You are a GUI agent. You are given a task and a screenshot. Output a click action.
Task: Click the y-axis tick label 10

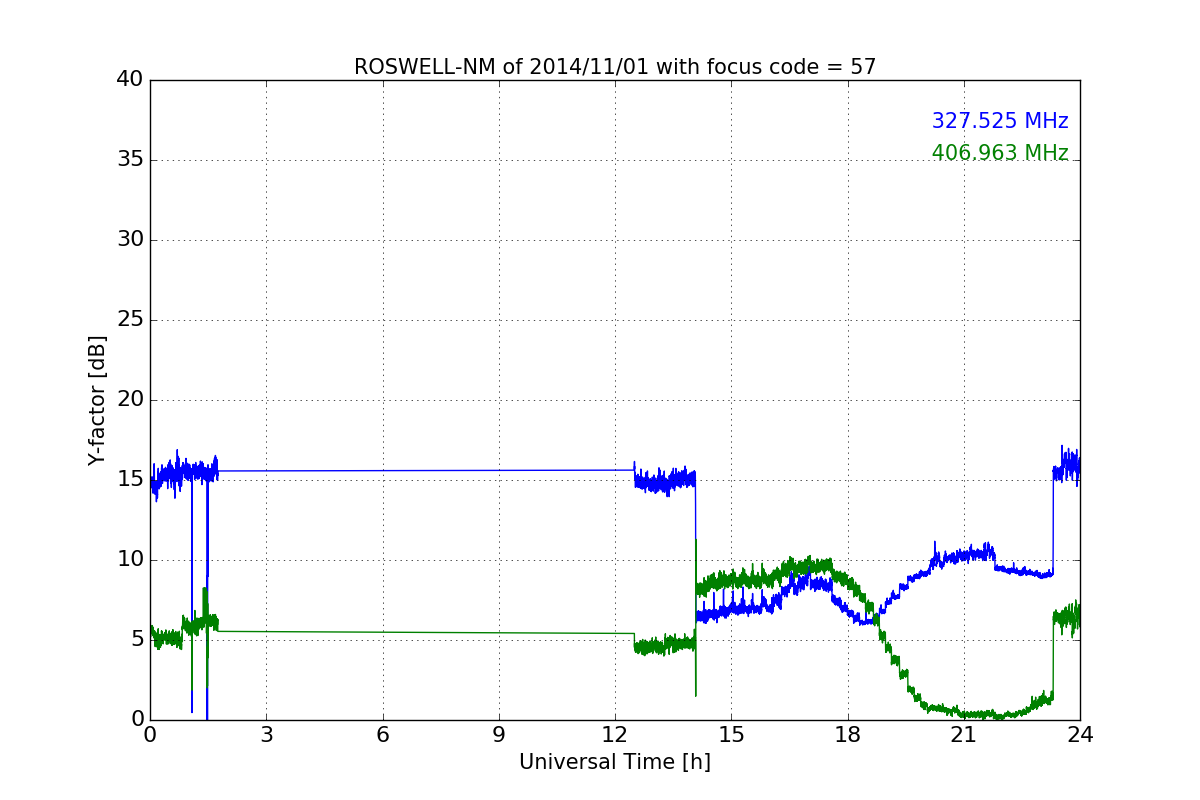pos(129,559)
